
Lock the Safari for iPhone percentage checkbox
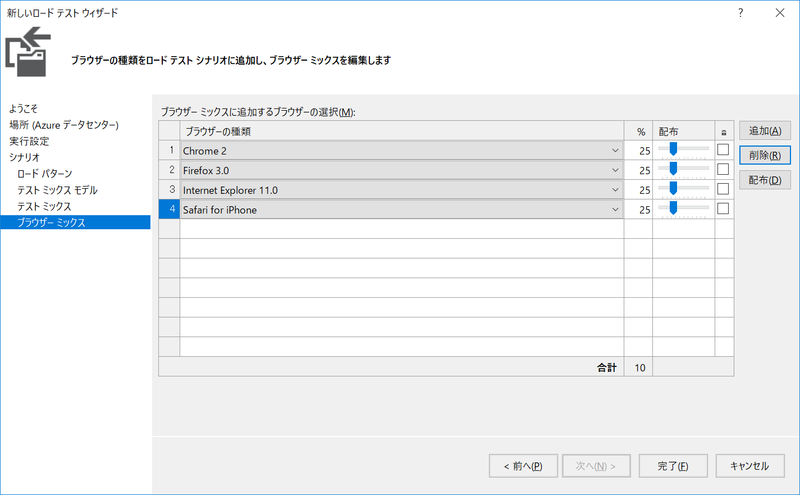(723, 208)
